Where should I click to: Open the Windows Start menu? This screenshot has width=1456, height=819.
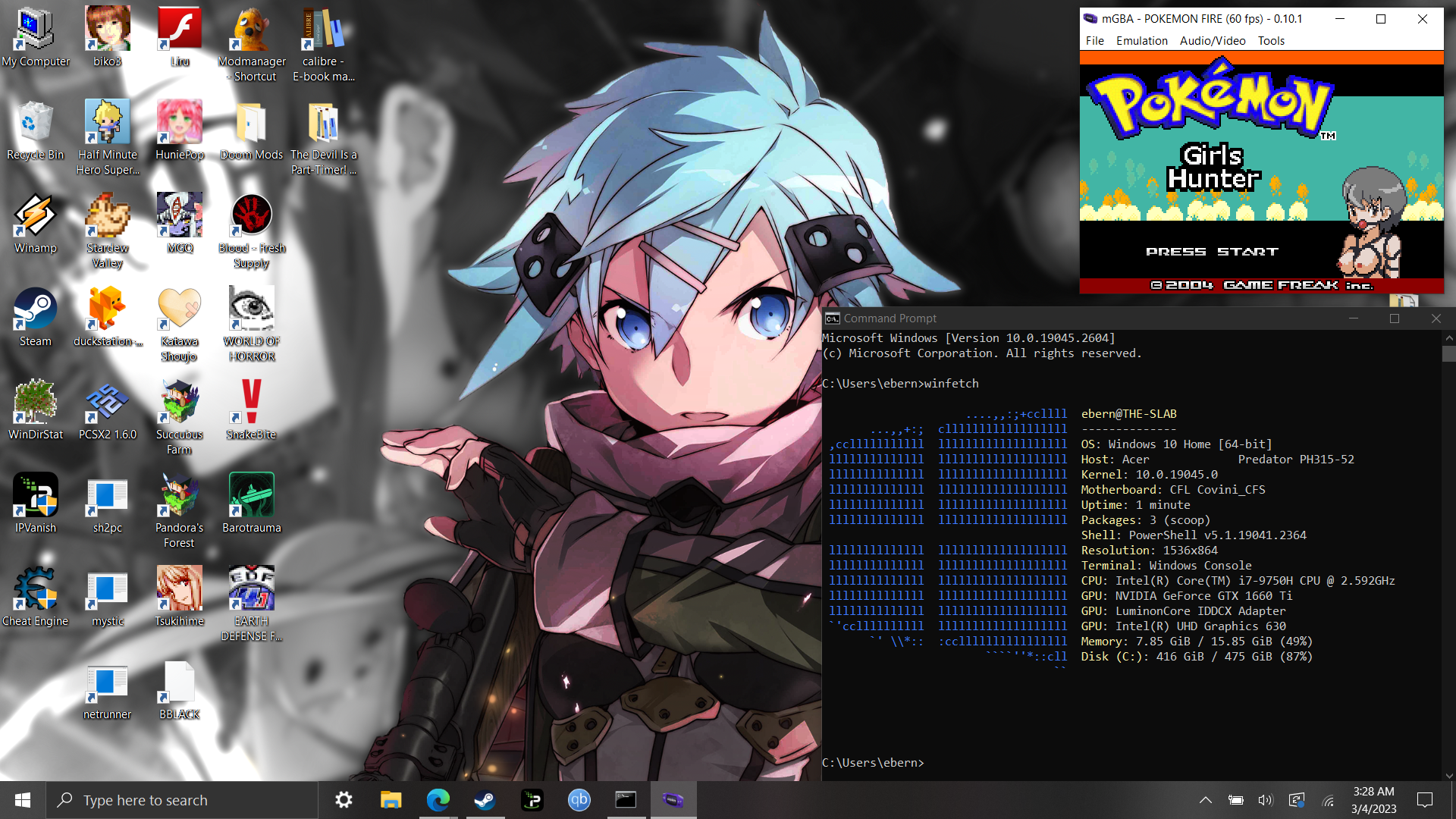coord(23,800)
